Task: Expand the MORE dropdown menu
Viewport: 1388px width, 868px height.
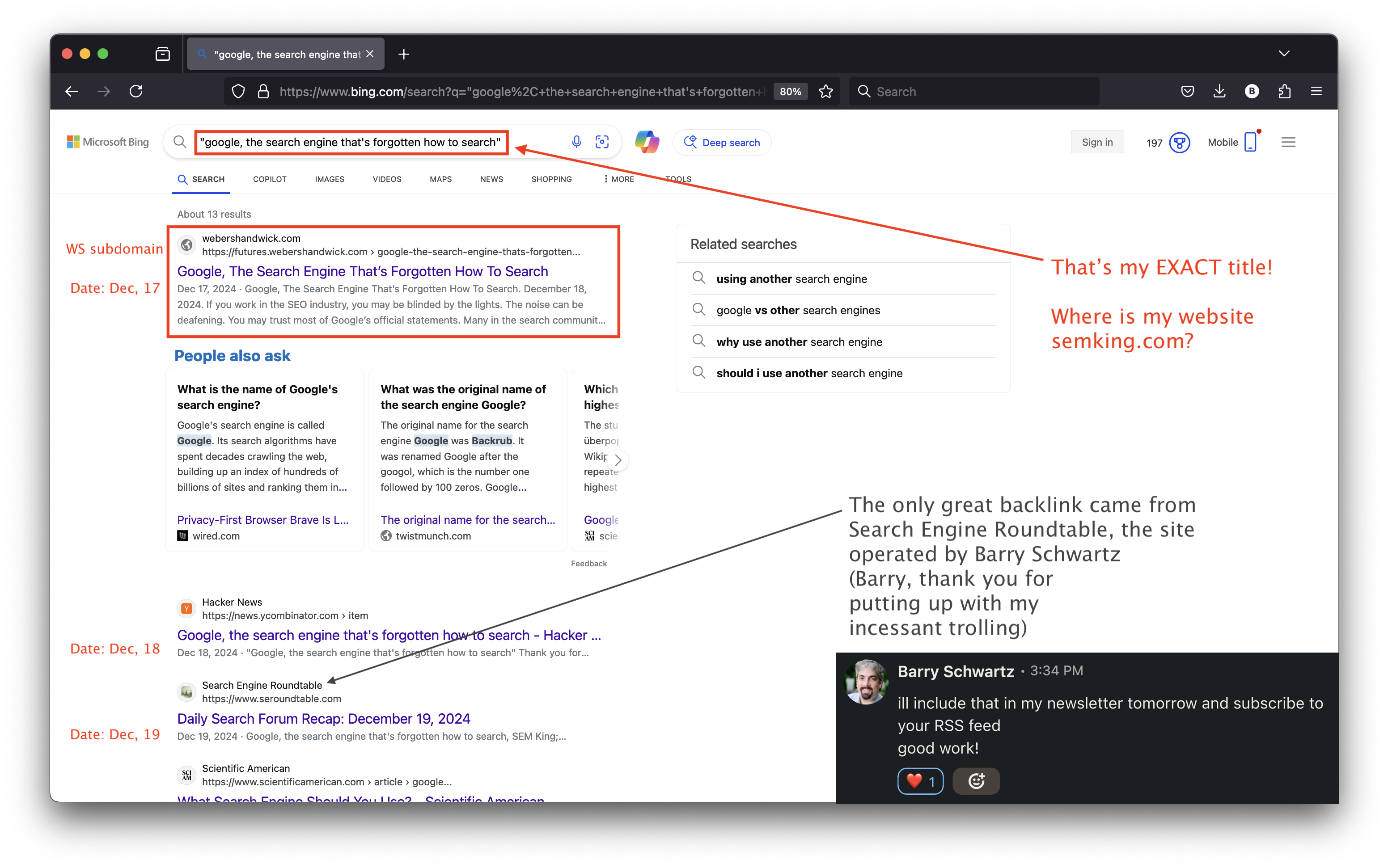Action: 618,179
